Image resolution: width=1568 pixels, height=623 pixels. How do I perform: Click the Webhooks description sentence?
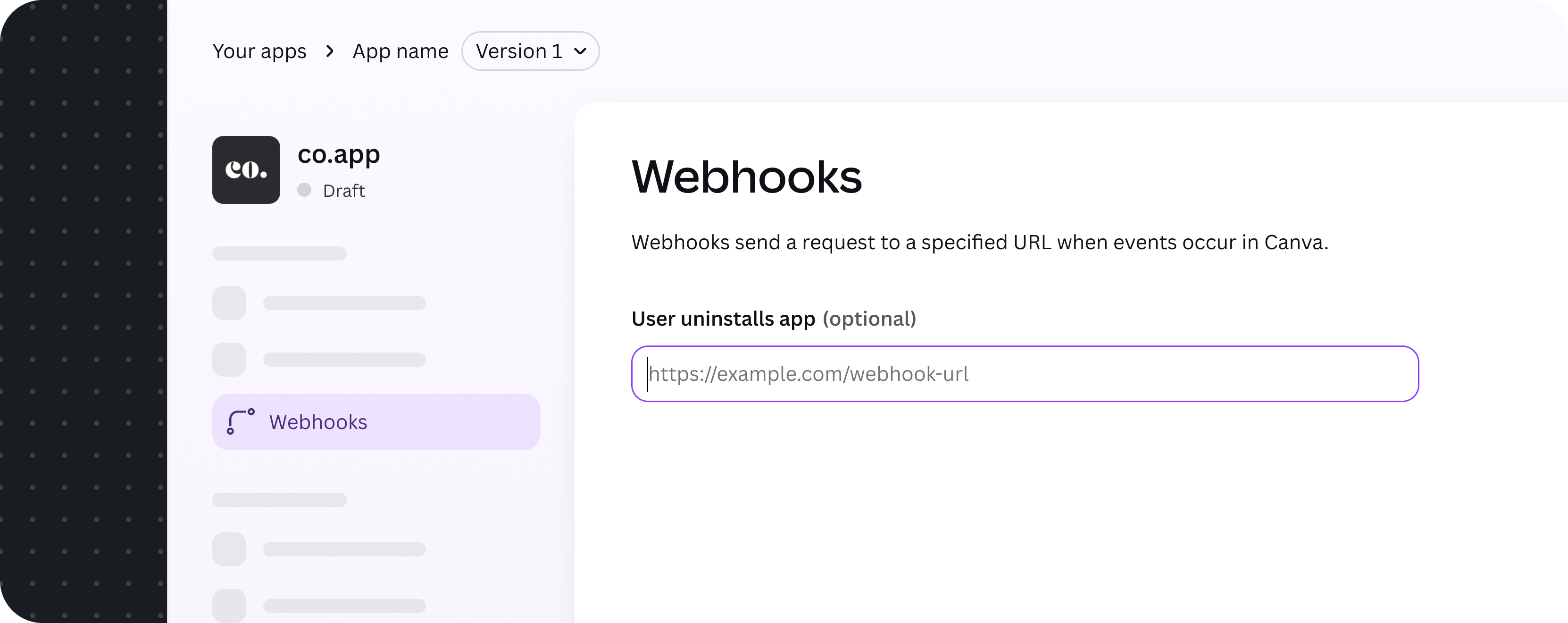(980, 243)
